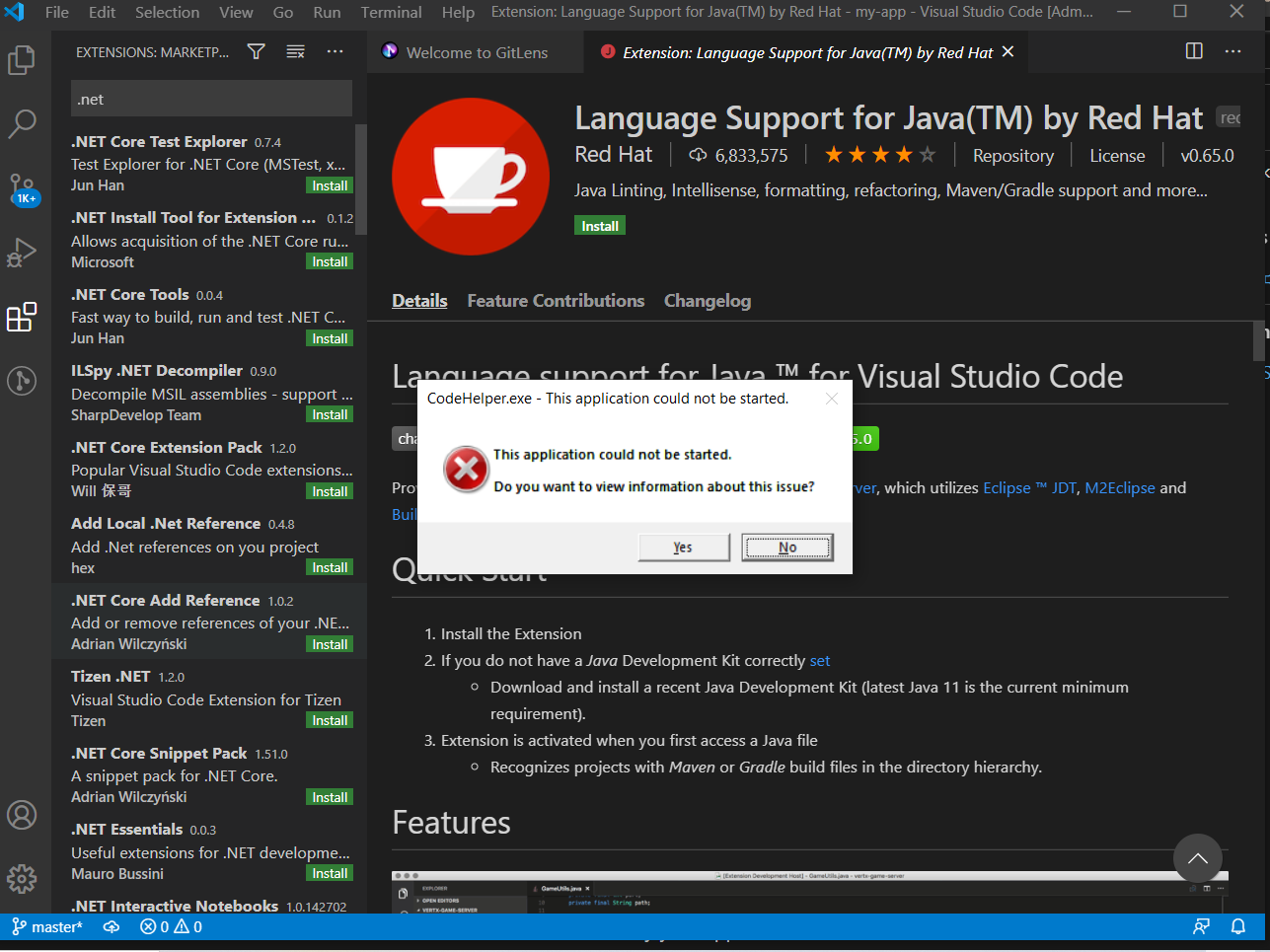Open the editor More Actions ellipsis menu
The width and height of the screenshot is (1270, 952).
click(1233, 51)
